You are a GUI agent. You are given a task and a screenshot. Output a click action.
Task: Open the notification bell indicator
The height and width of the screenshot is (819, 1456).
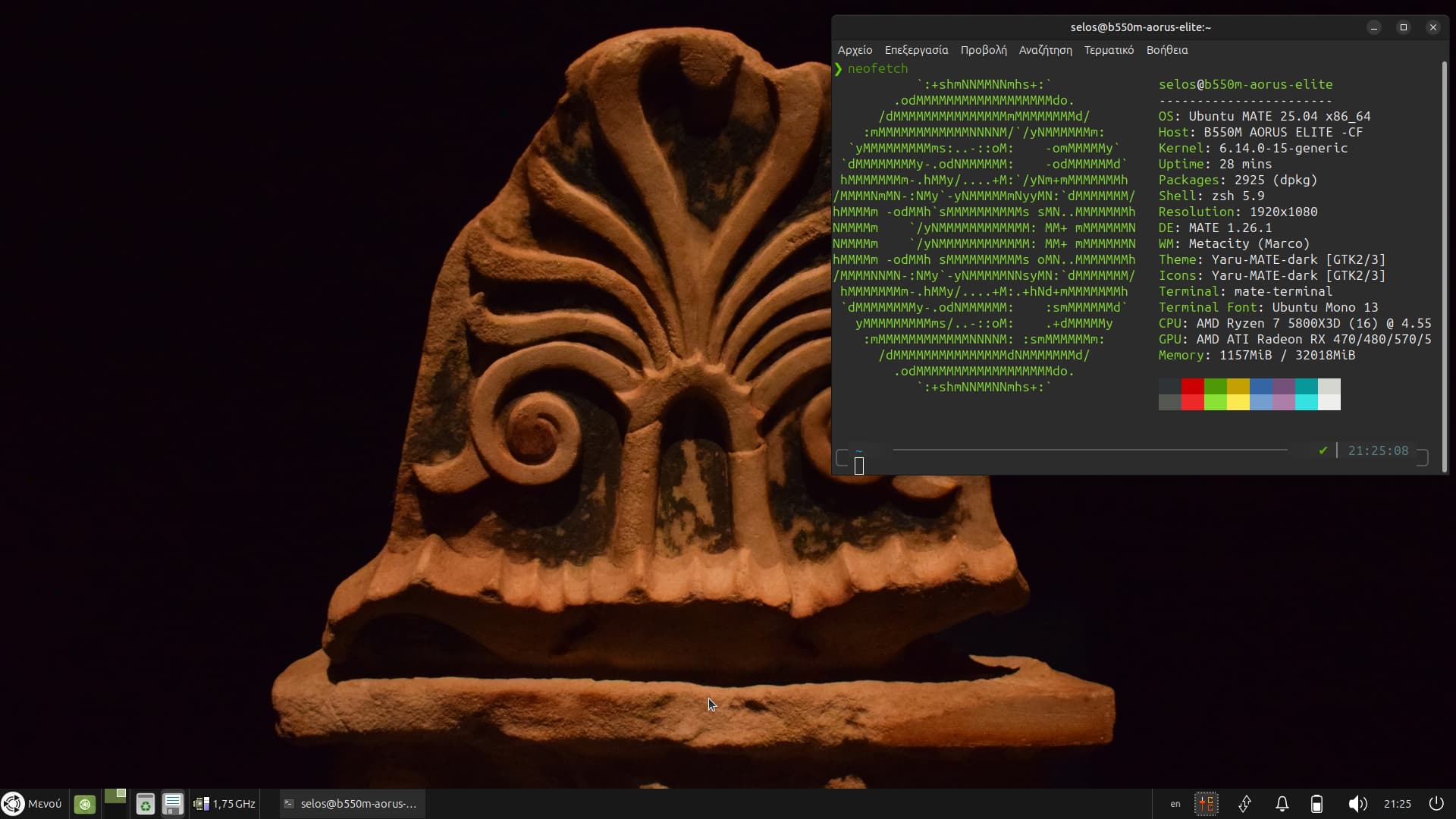tap(1282, 804)
